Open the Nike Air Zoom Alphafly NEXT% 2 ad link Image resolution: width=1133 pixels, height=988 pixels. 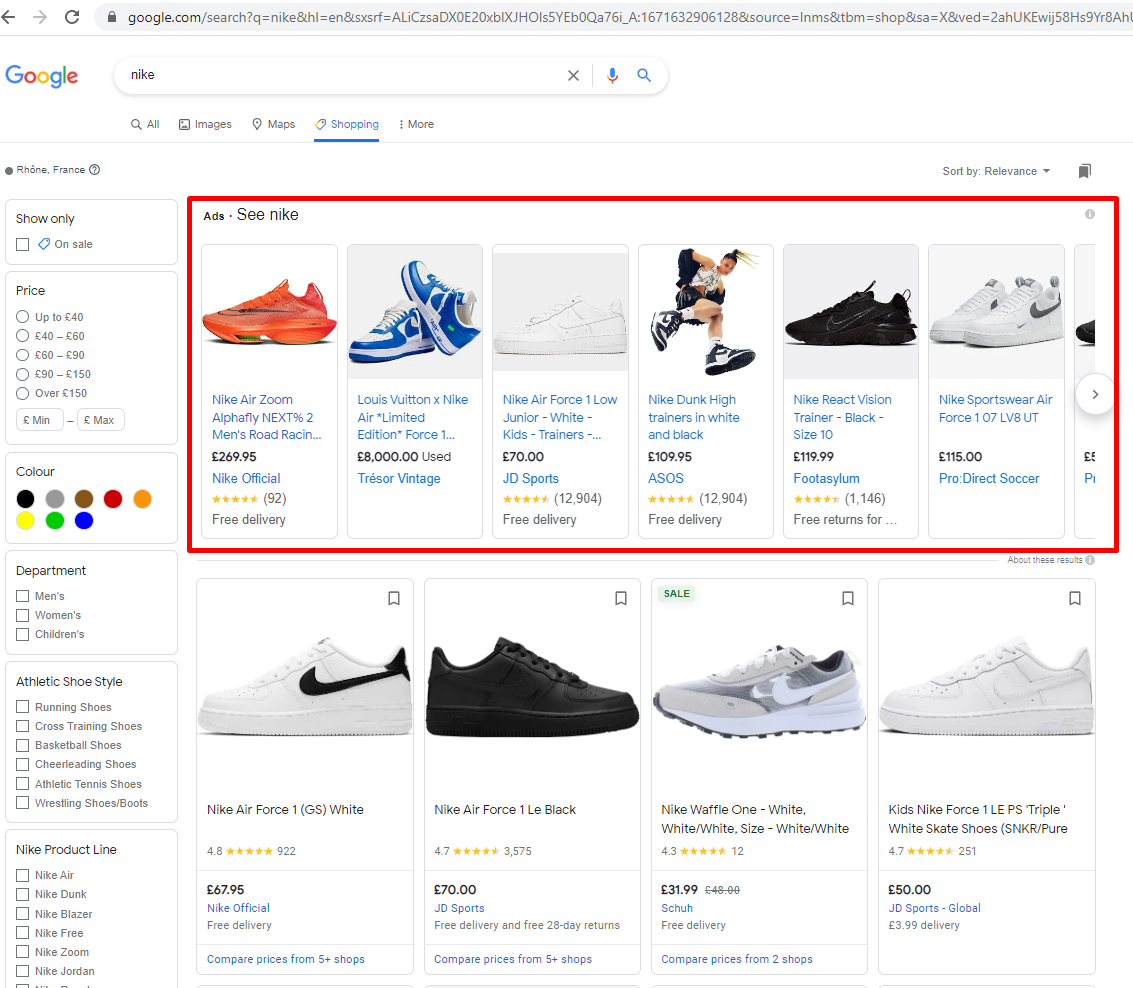(x=266, y=417)
